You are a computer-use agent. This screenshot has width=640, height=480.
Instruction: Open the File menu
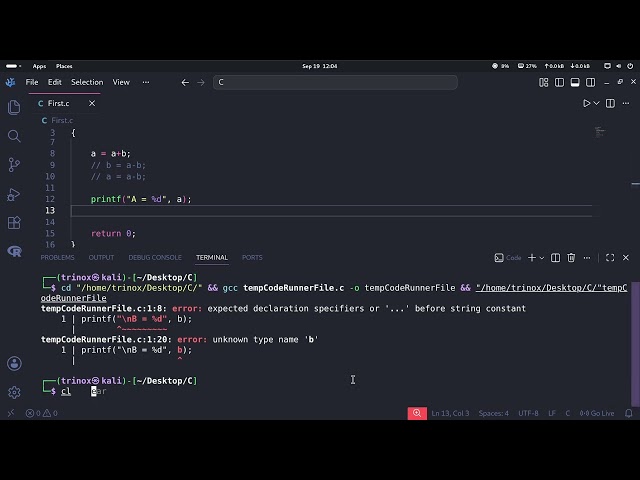[x=32, y=82]
